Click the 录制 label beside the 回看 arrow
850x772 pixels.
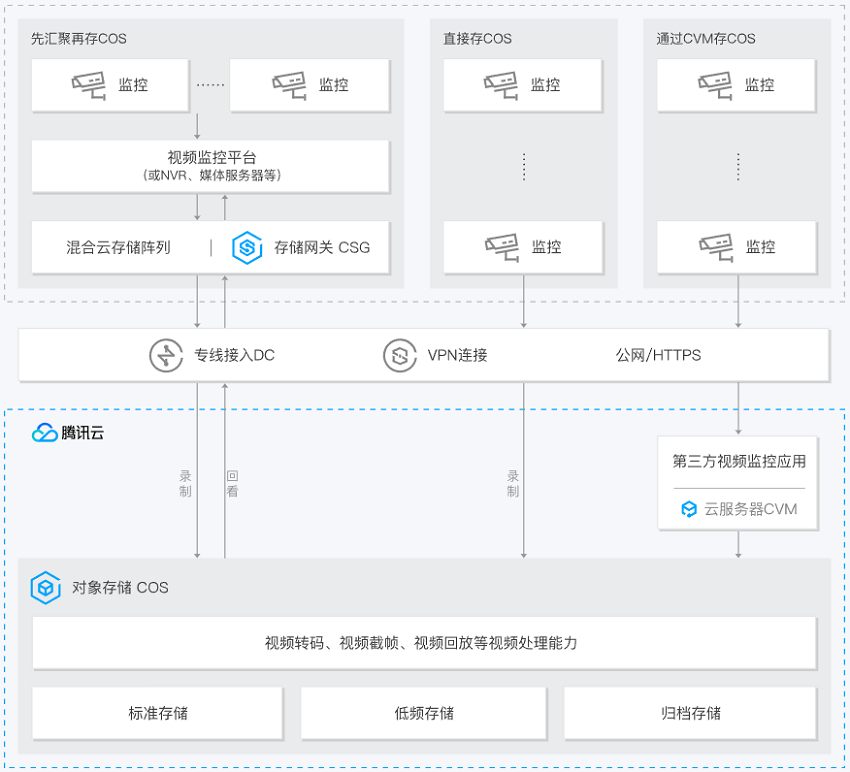click(x=185, y=484)
